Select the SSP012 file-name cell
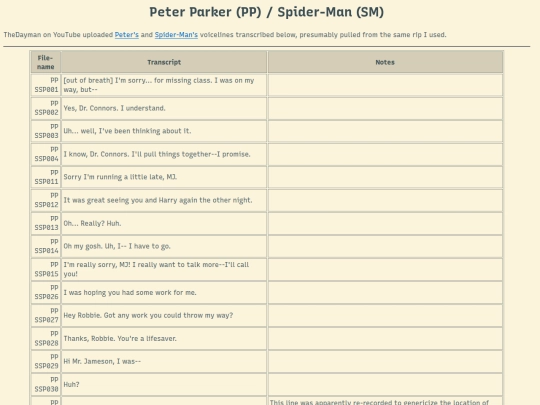The image size is (540, 405). (x=46, y=200)
